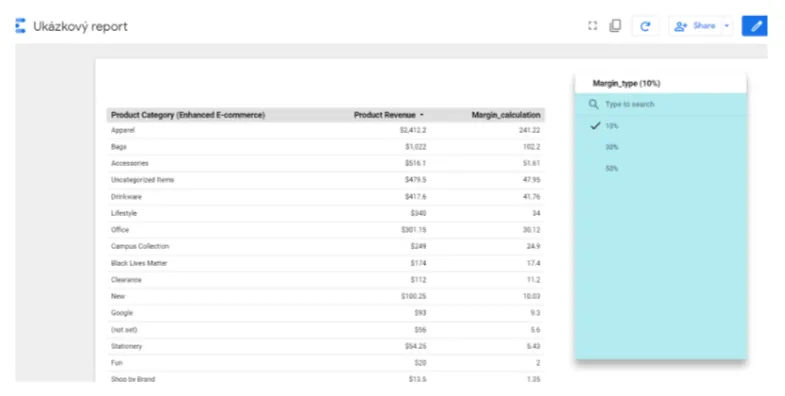Image resolution: width=785 pixels, height=396 pixels.
Task: Collapse the Margin_type (10%) dropdown header
Action: tap(661, 83)
